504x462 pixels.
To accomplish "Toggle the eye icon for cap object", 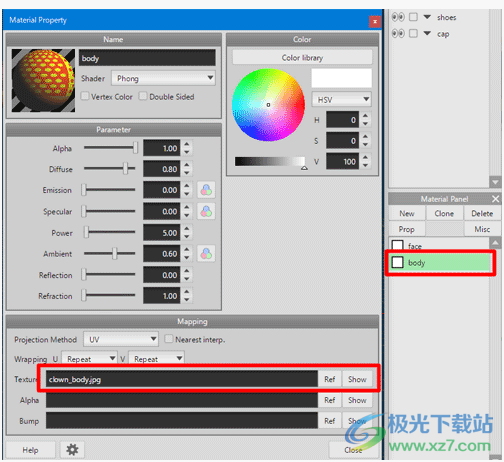I will 398,34.
